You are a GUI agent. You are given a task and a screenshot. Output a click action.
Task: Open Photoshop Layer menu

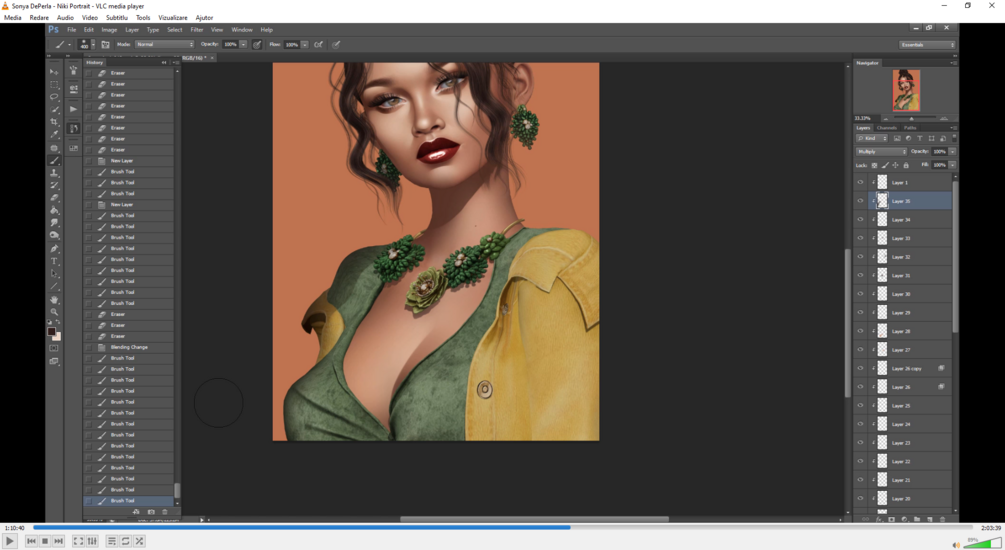(132, 29)
